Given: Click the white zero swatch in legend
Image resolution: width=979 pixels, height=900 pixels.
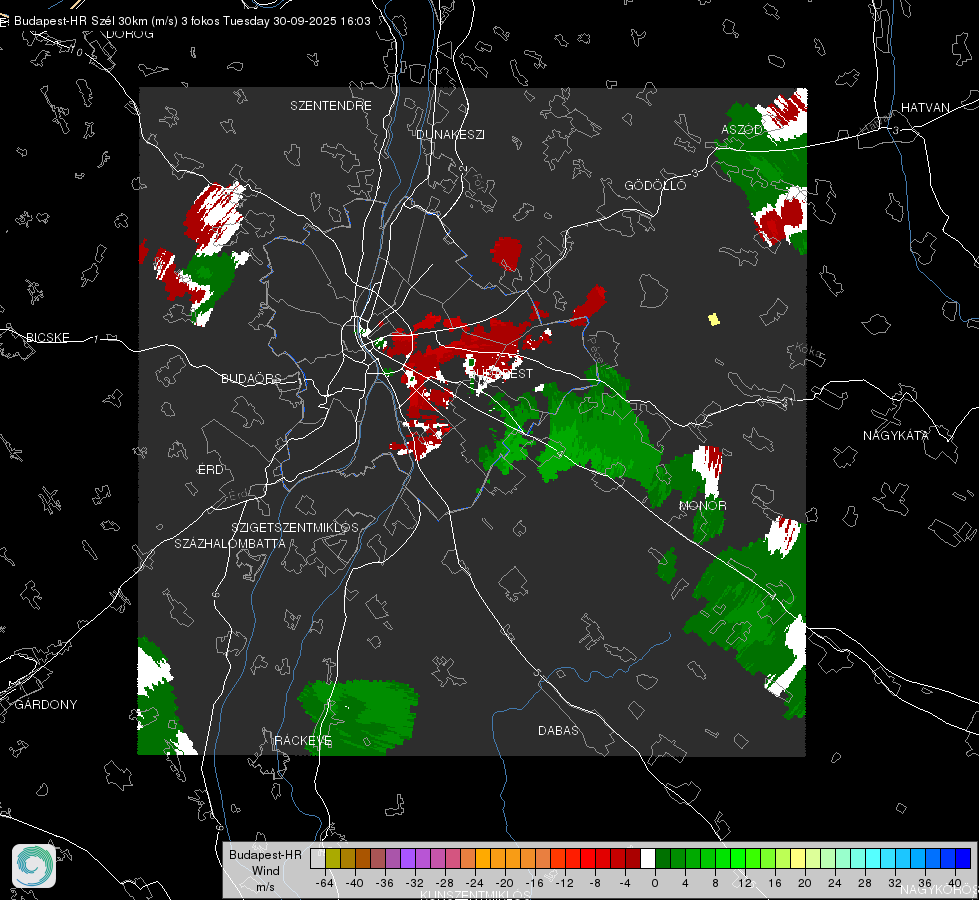Looking at the screenshot, I should [648, 859].
